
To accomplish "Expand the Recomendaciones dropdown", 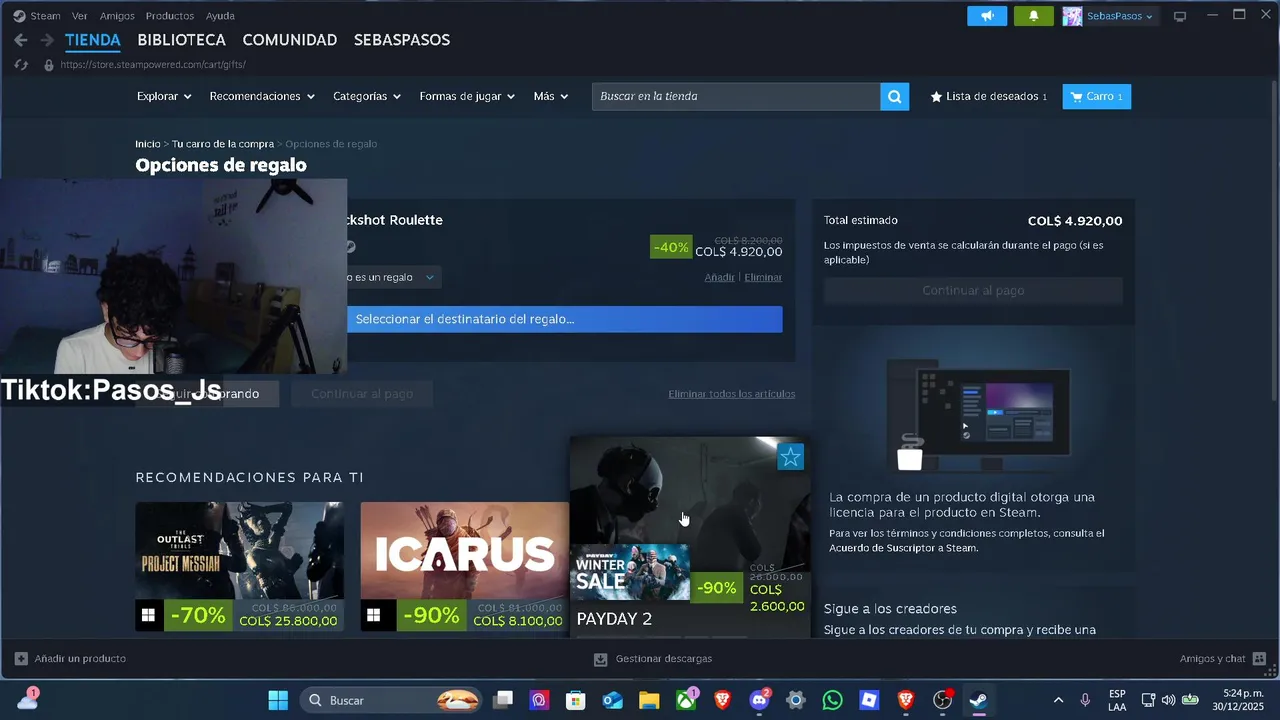I will pyautogui.click(x=262, y=97).
